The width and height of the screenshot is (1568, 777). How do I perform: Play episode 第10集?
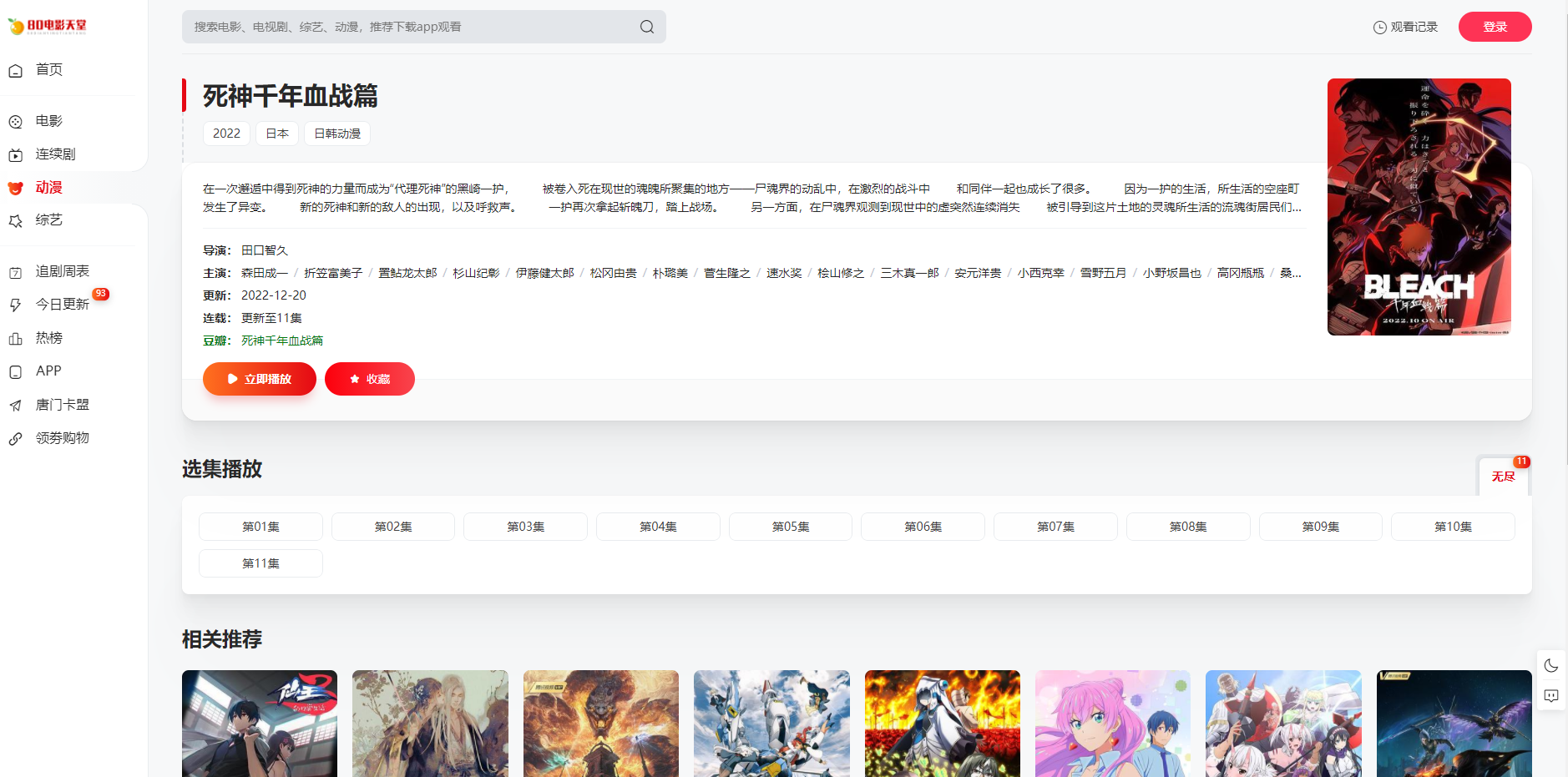(1453, 527)
